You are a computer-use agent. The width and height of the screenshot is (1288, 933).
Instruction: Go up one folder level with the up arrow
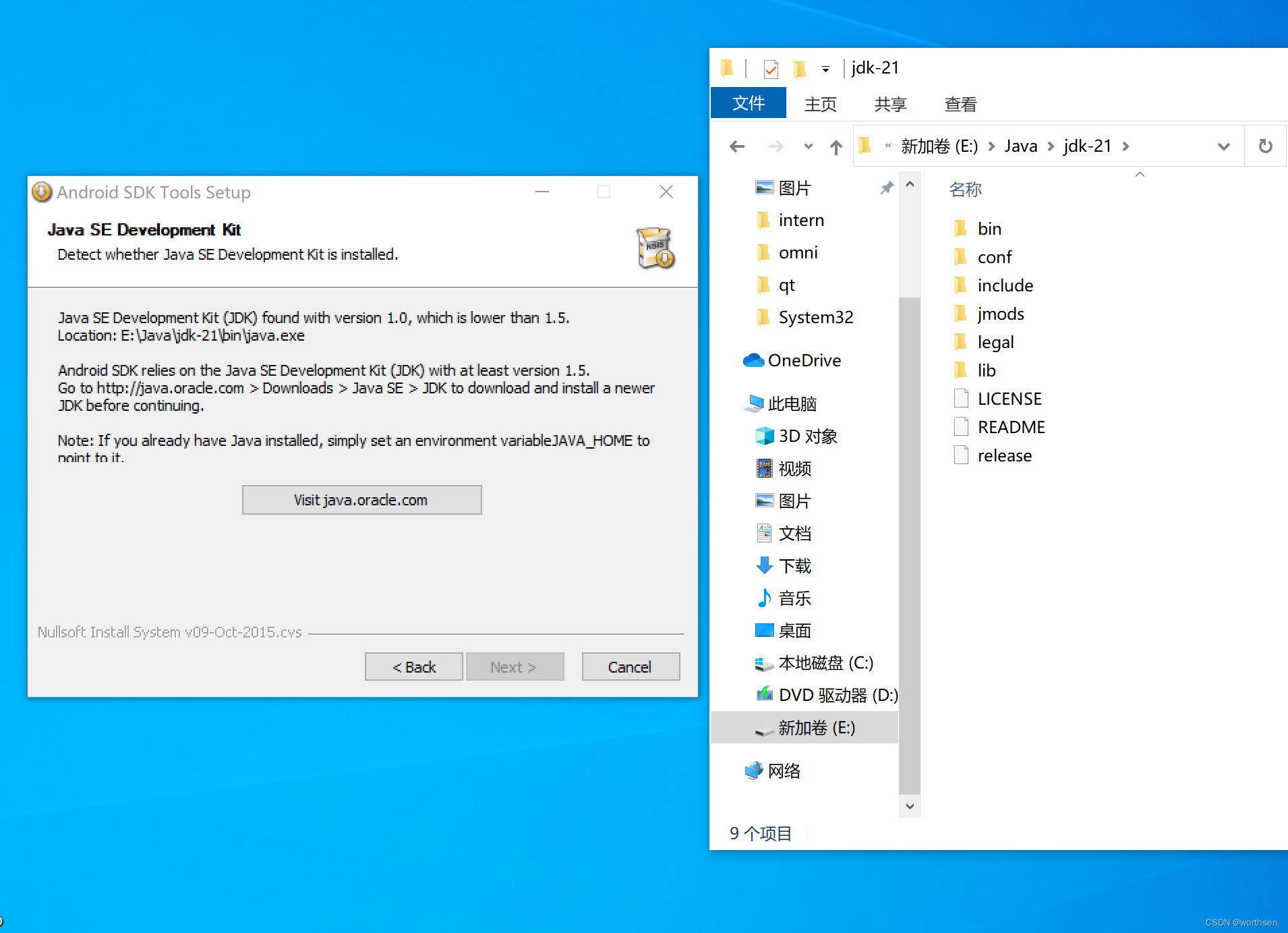pos(836,146)
